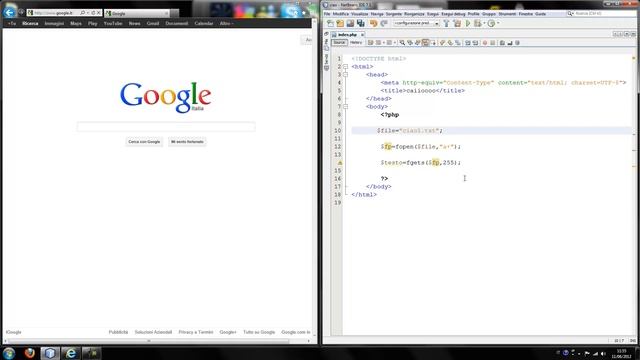Open the Sorgente menu in NetBeans
Viewport: 640px width, 360px height.
[x=393, y=14]
